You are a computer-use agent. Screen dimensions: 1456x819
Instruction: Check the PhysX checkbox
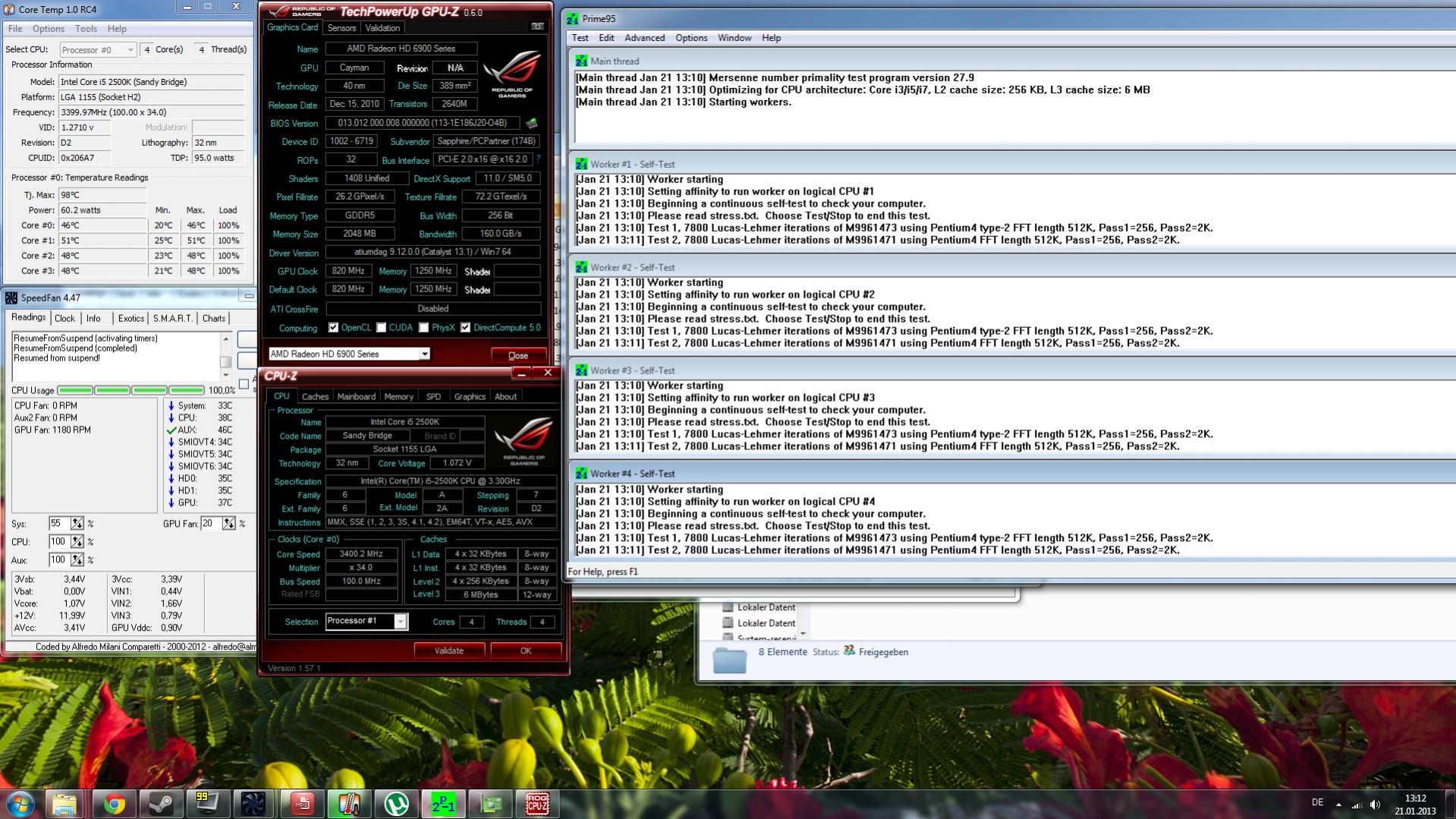pos(424,328)
